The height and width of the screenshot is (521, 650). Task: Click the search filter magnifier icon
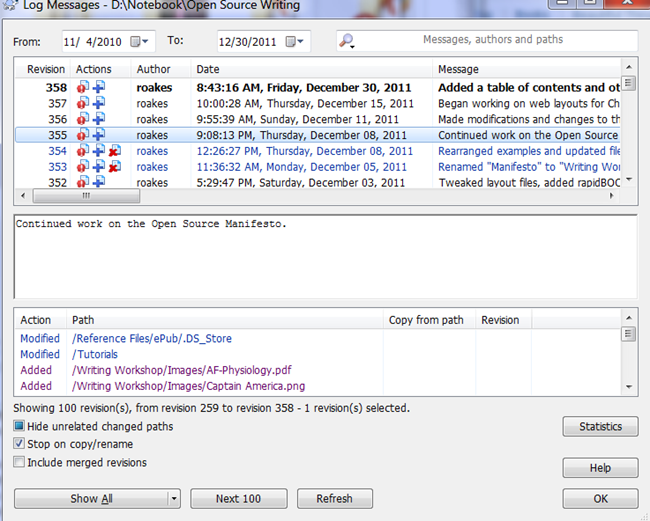[347, 41]
